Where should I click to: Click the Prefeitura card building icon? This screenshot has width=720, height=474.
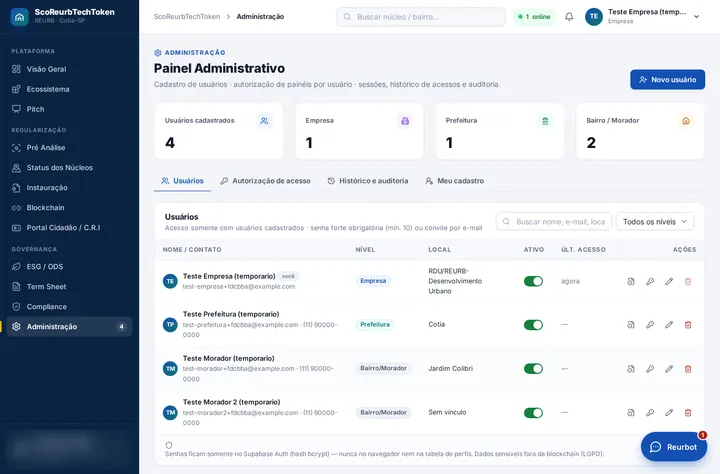coord(545,121)
